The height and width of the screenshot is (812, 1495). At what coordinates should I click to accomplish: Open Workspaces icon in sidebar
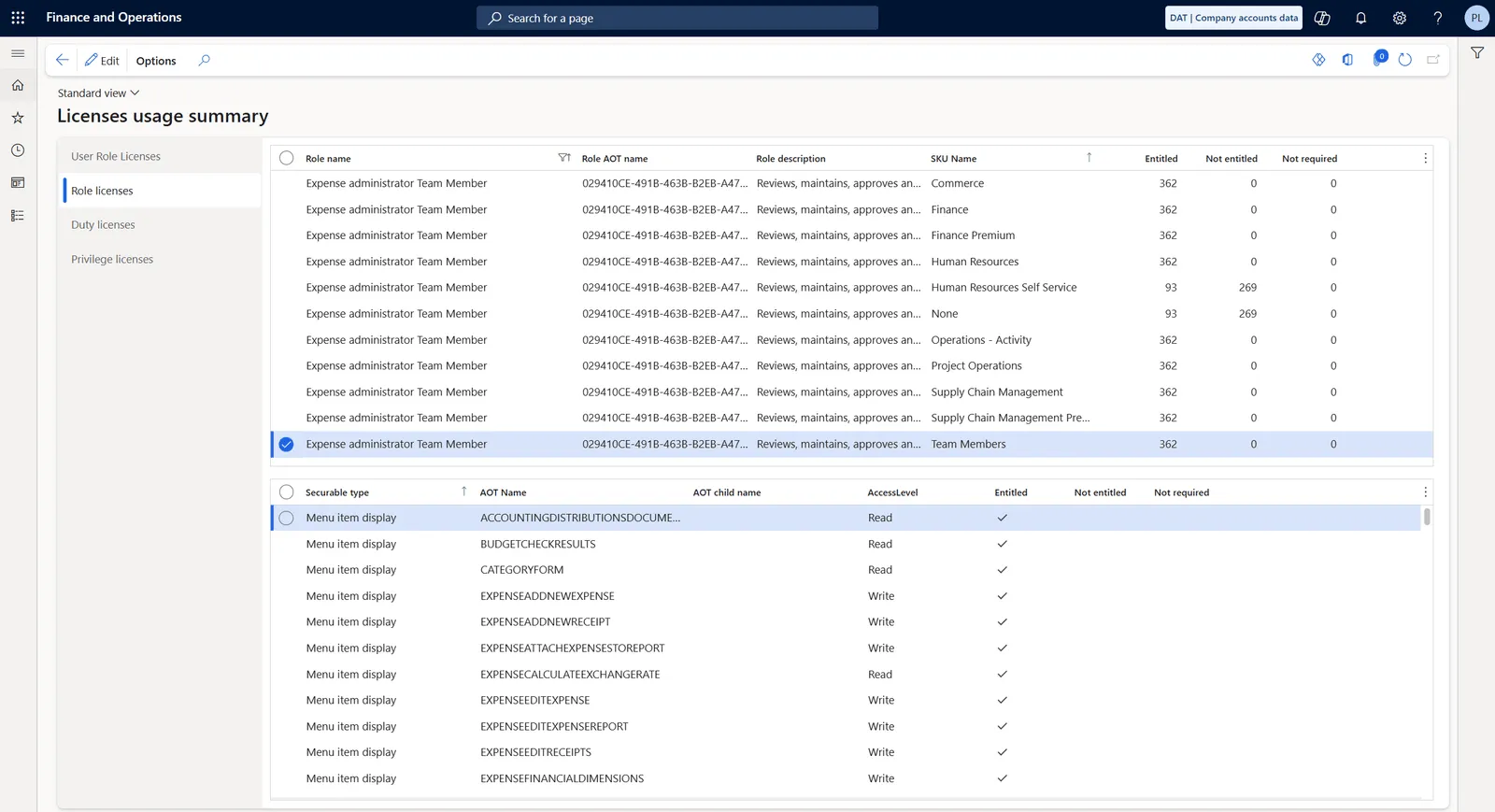[x=18, y=183]
